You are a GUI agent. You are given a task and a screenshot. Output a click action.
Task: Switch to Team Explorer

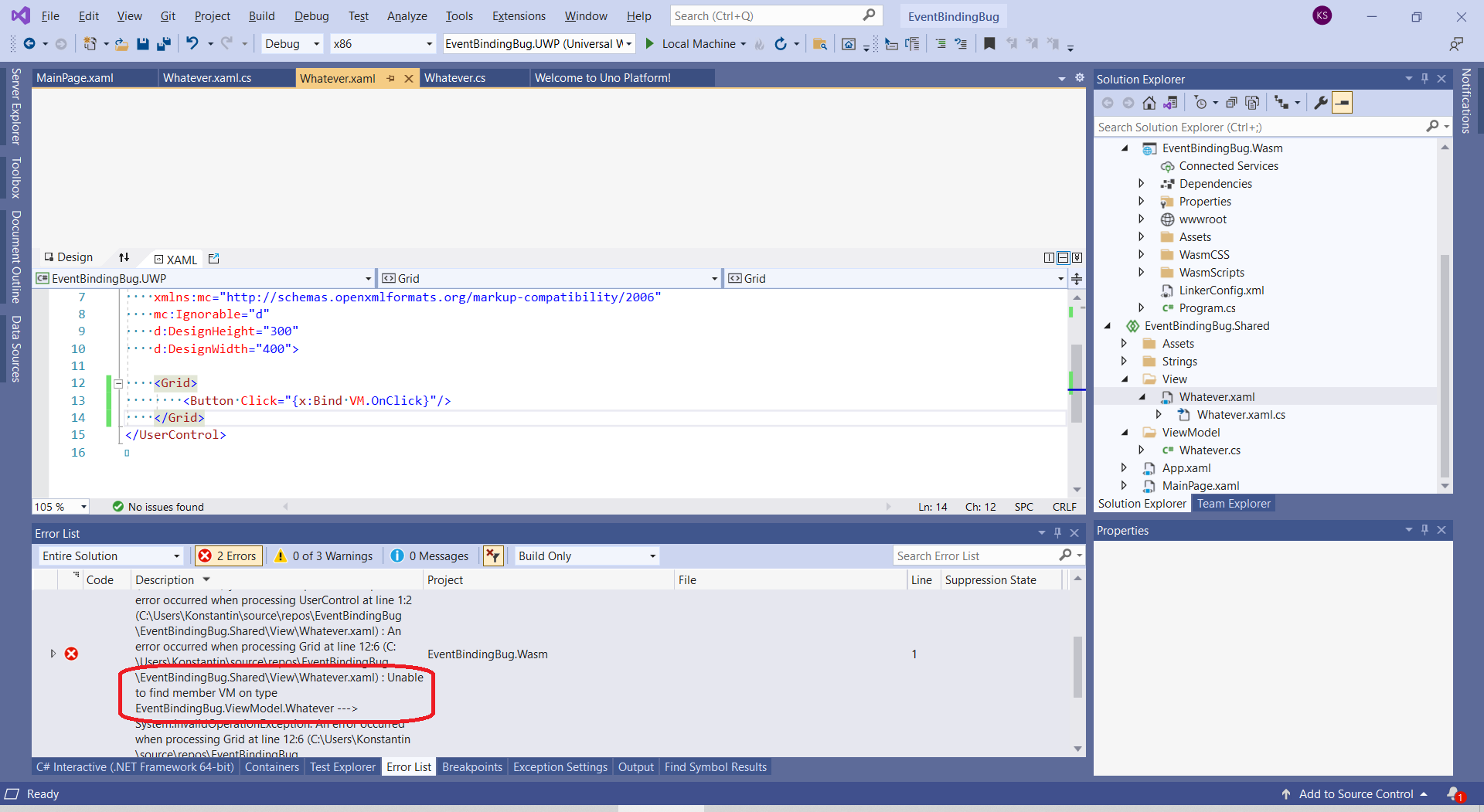(1234, 503)
